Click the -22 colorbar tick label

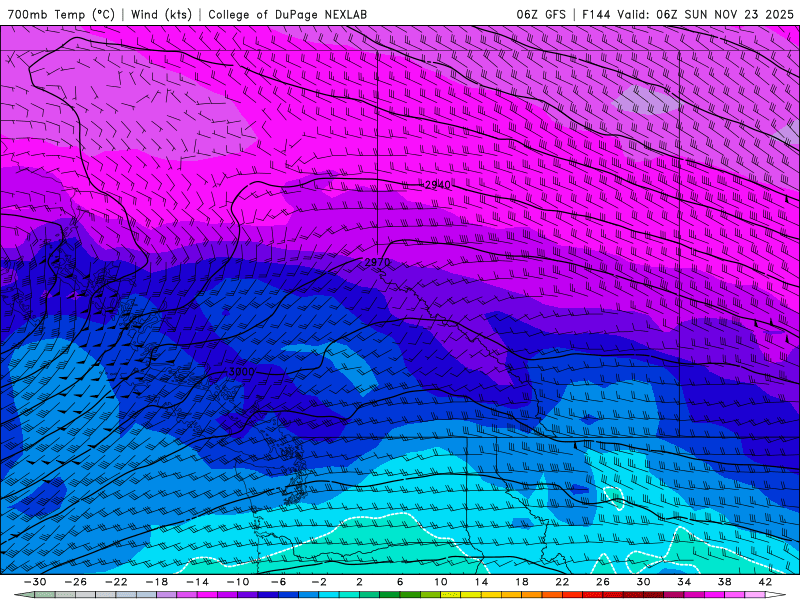click(x=116, y=582)
